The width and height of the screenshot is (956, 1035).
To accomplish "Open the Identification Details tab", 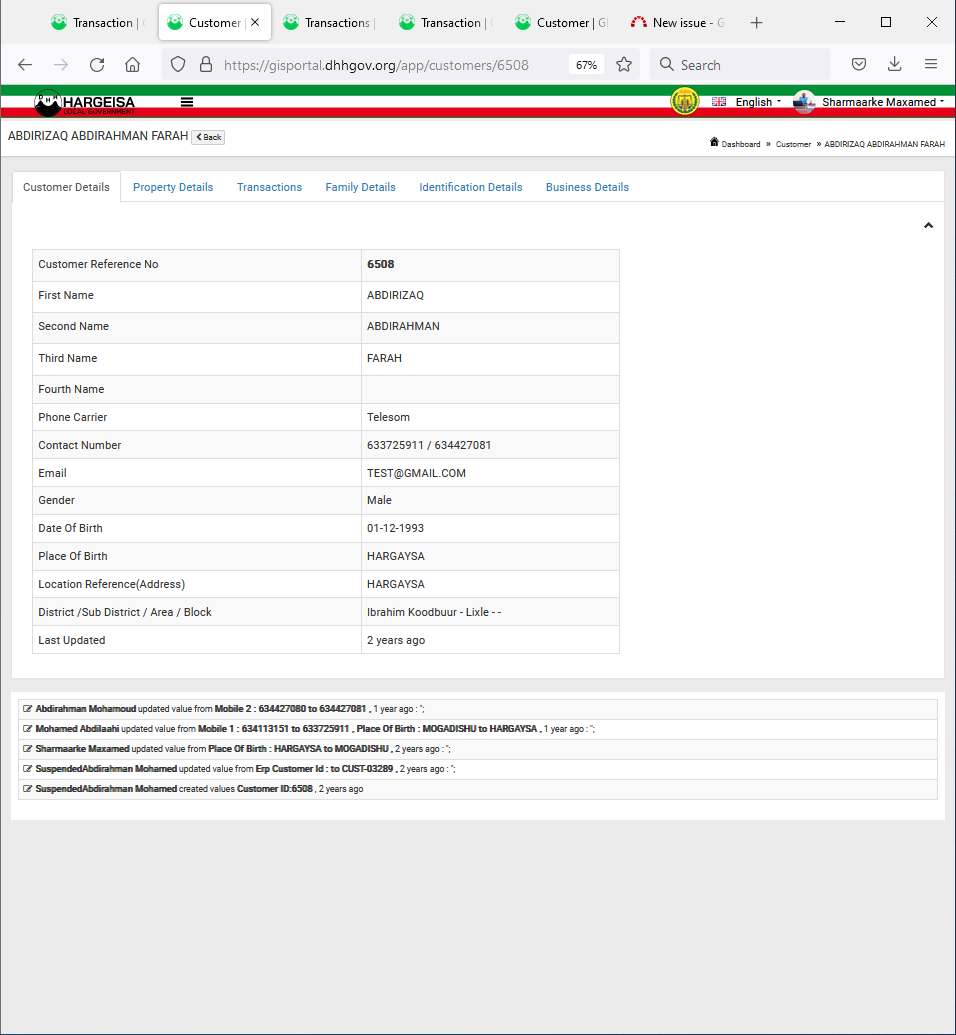I will 471,187.
